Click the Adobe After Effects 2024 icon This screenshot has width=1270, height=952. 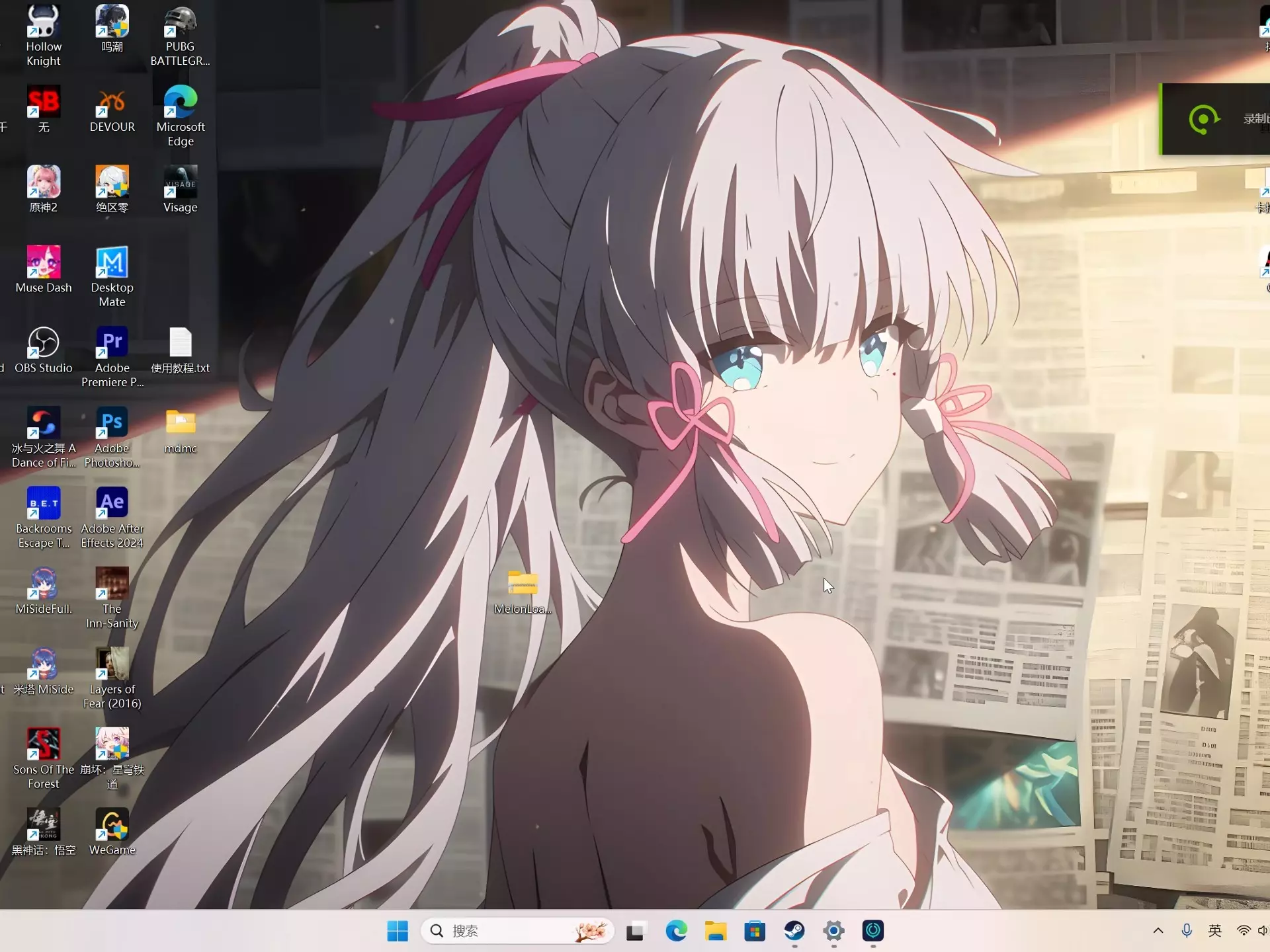[112, 503]
